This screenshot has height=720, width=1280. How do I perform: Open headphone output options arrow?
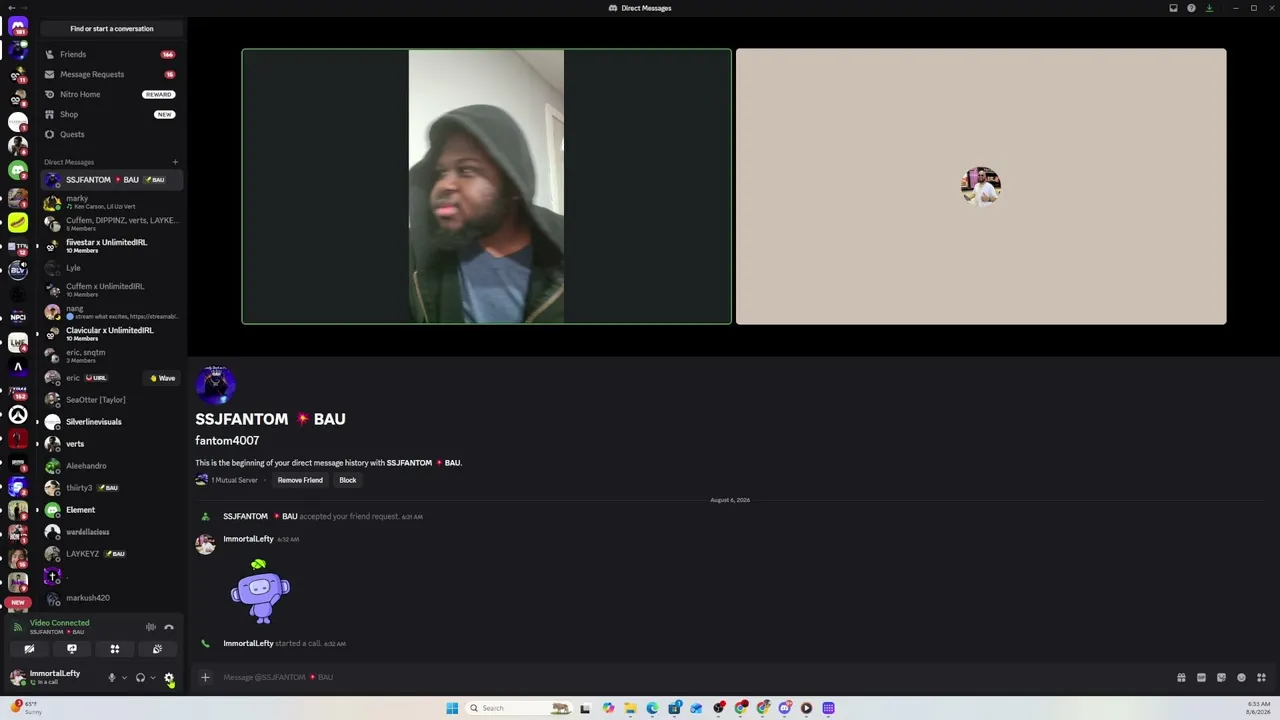click(153, 678)
